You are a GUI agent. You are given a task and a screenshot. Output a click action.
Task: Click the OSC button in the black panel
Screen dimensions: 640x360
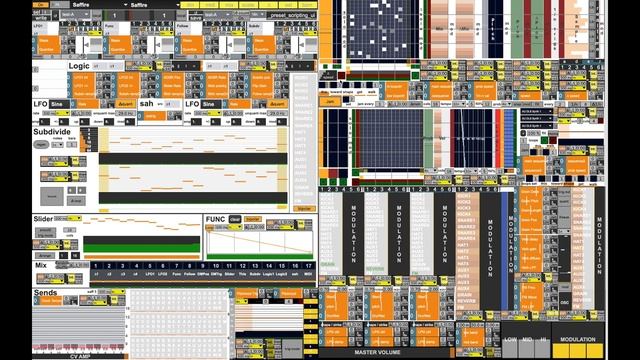tap(564, 302)
